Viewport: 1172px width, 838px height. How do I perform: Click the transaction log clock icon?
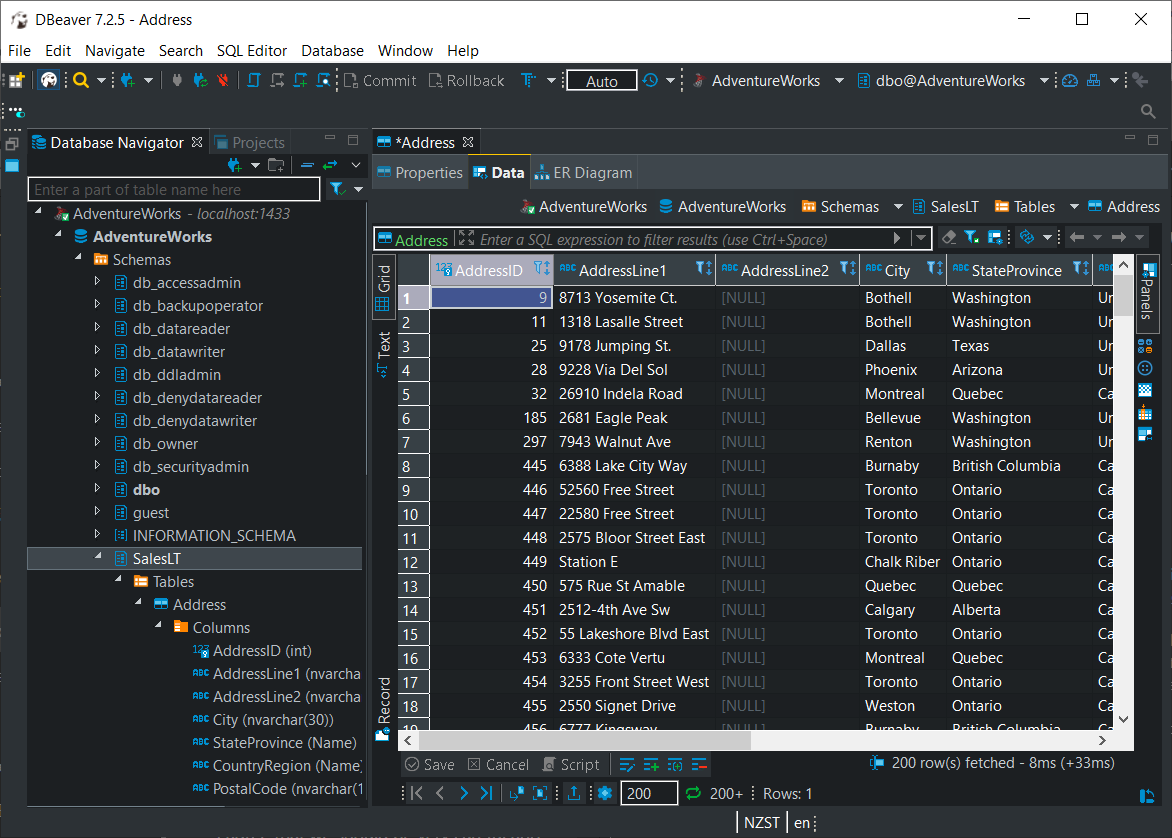click(x=650, y=81)
